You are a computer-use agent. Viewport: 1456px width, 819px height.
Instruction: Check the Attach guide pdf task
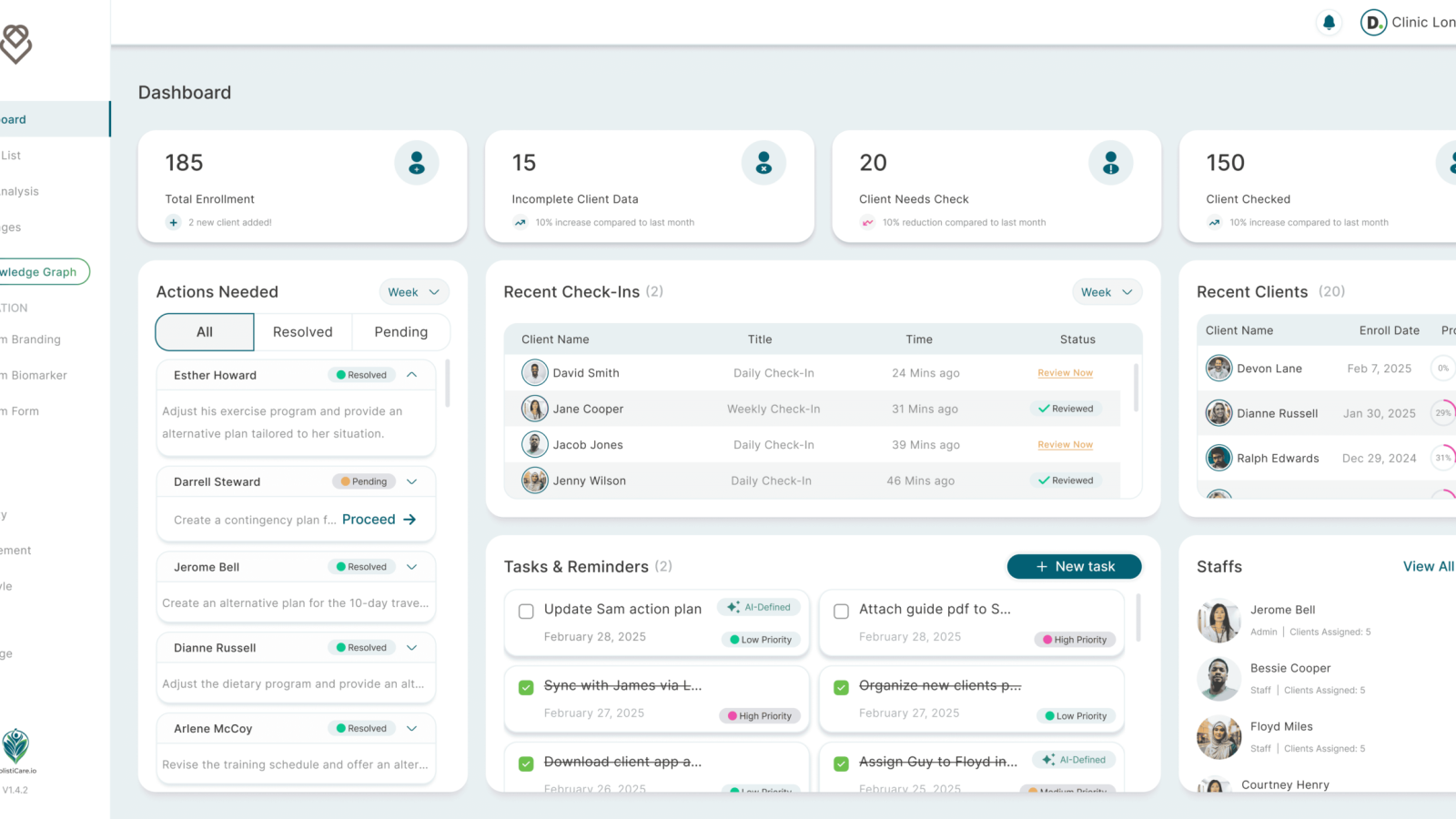click(841, 612)
